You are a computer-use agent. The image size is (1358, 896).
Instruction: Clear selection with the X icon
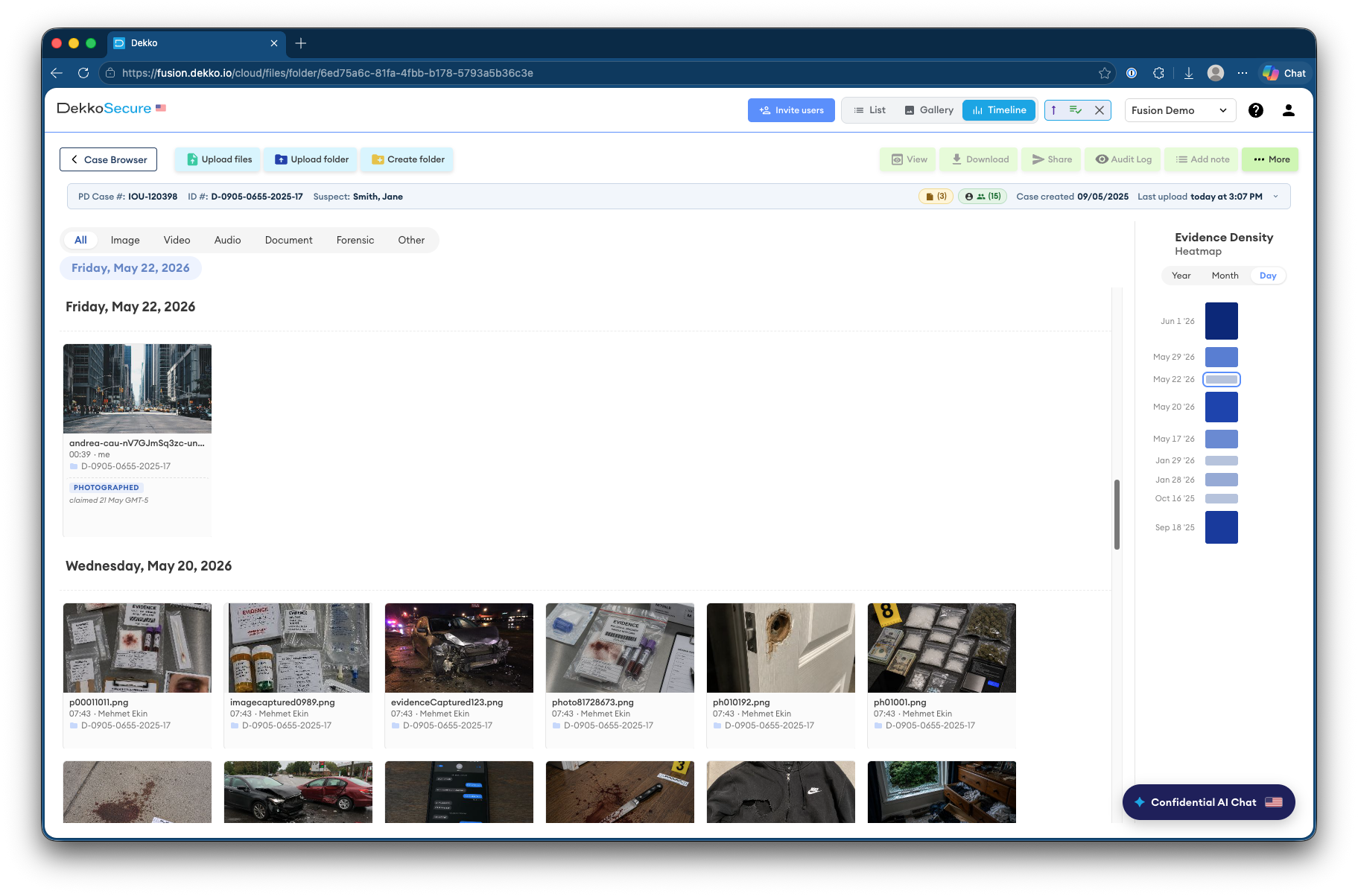(1100, 110)
